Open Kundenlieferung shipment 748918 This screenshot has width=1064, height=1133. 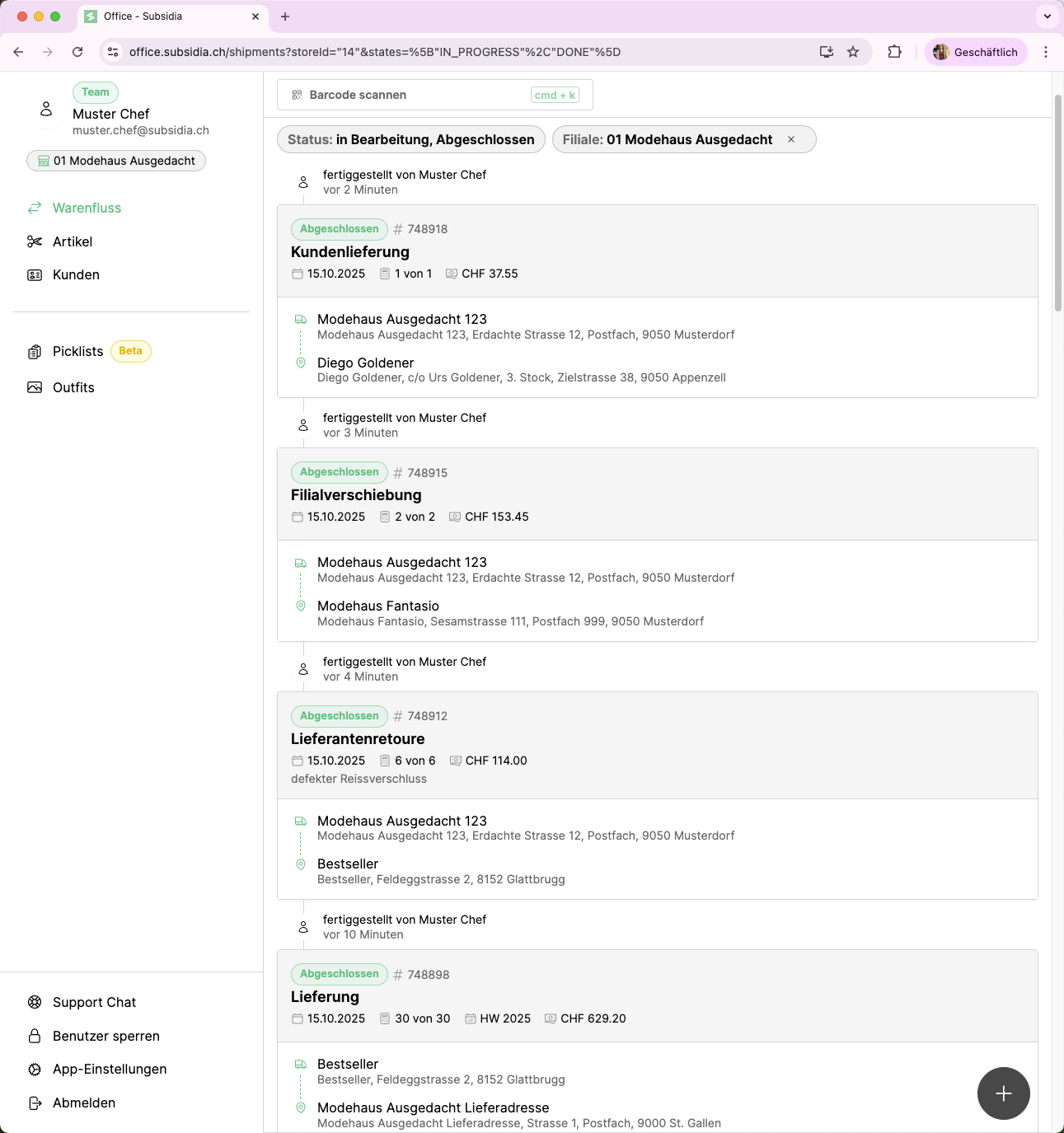[350, 252]
